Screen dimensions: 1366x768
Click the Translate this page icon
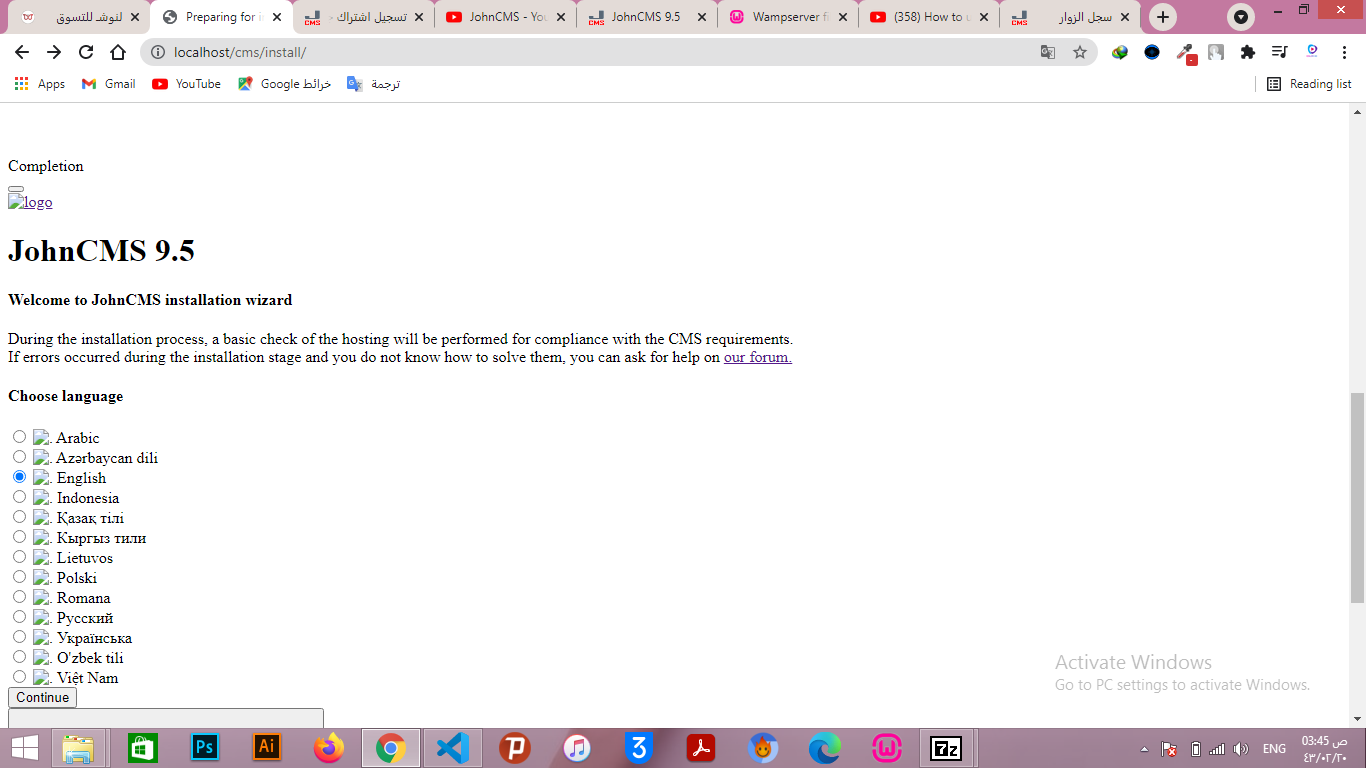click(1048, 52)
